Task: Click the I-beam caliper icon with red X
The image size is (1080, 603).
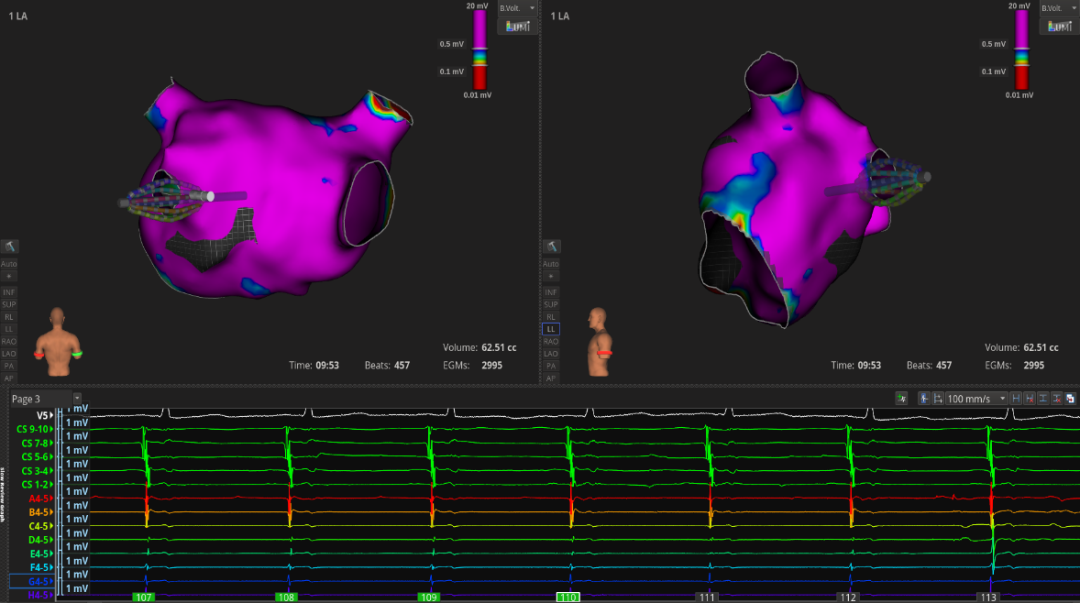Action: tap(1057, 398)
